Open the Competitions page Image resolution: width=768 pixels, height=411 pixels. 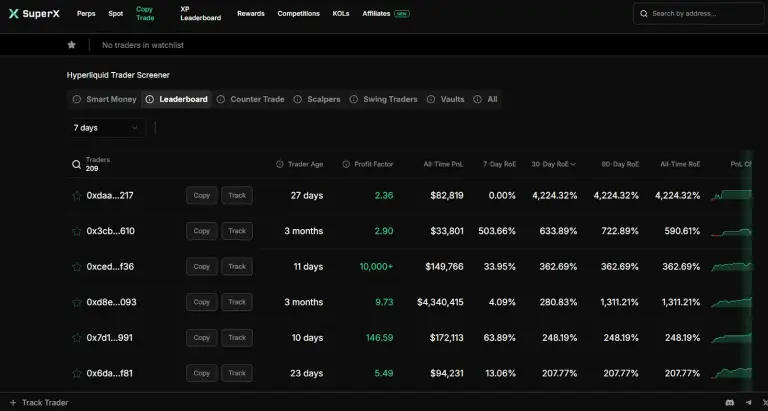point(298,14)
